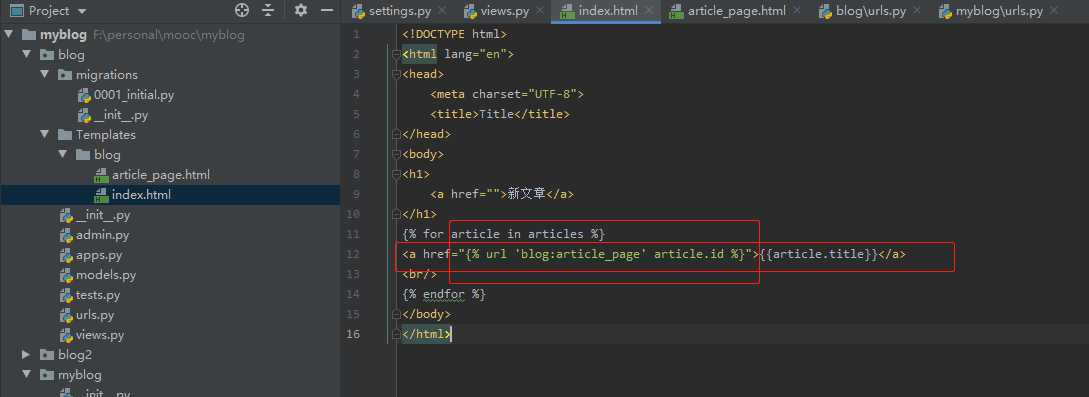
Task: Switch to the views.py editor tab
Action: [x=505, y=11]
